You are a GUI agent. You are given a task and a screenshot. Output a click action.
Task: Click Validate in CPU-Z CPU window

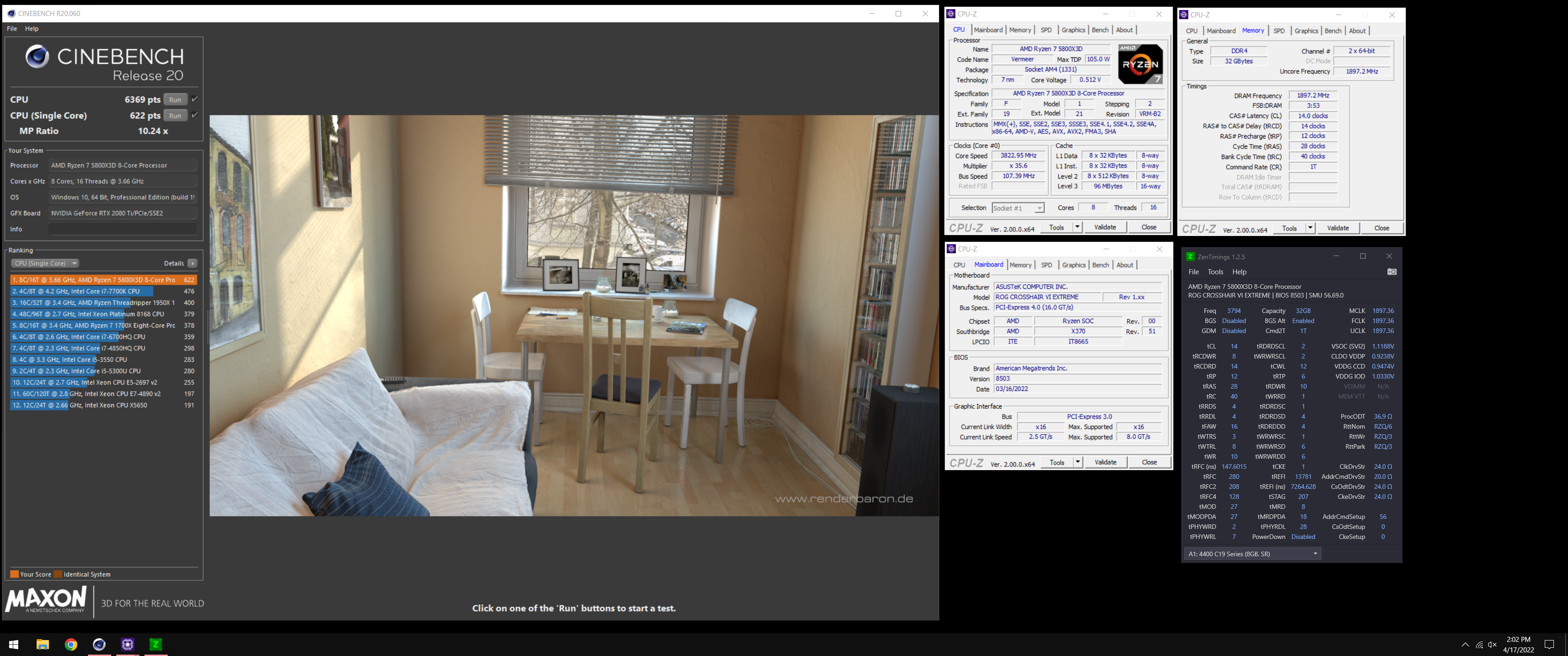[x=1105, y=227]
